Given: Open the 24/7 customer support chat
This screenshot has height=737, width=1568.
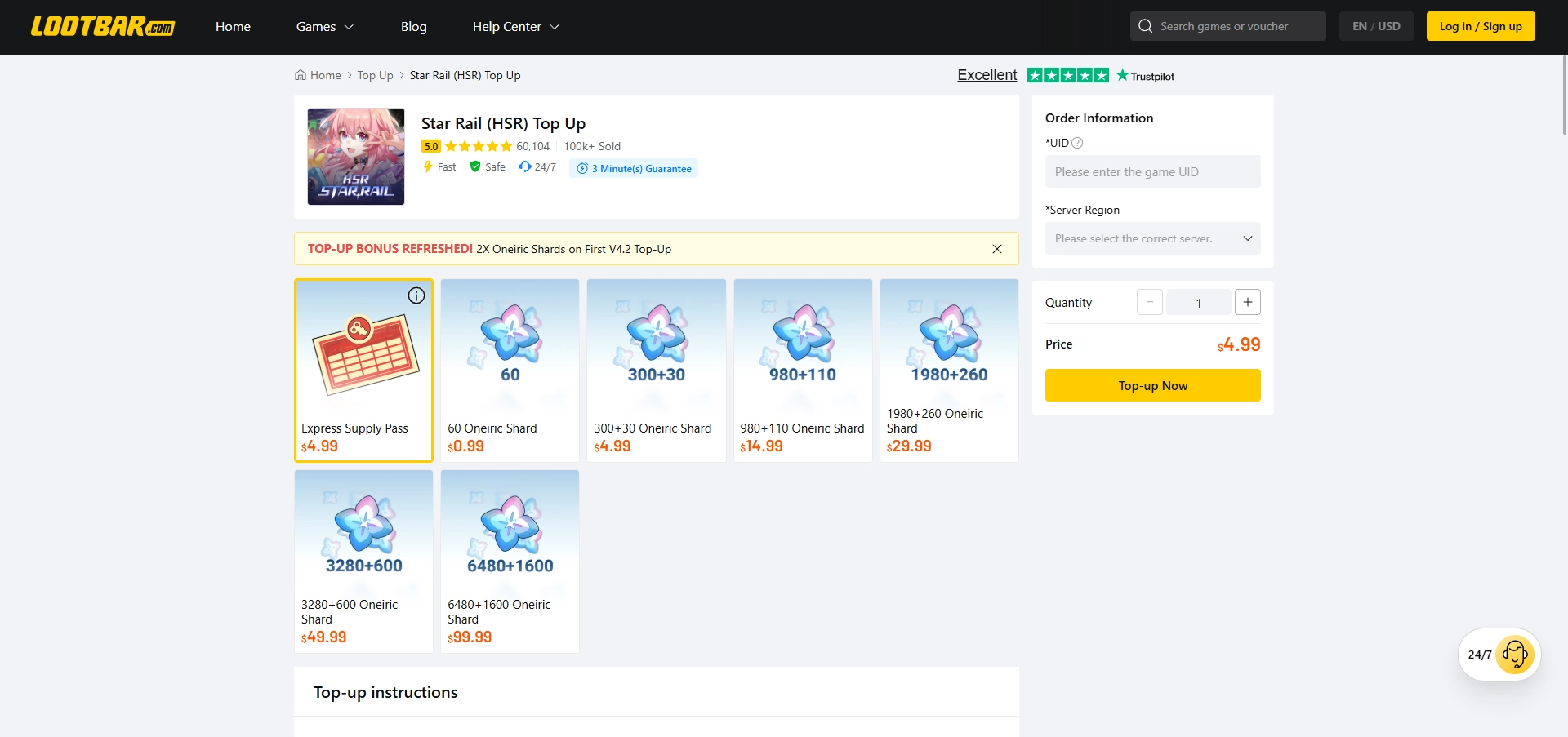Looking at the screenshot, I should click(1499, 655).
